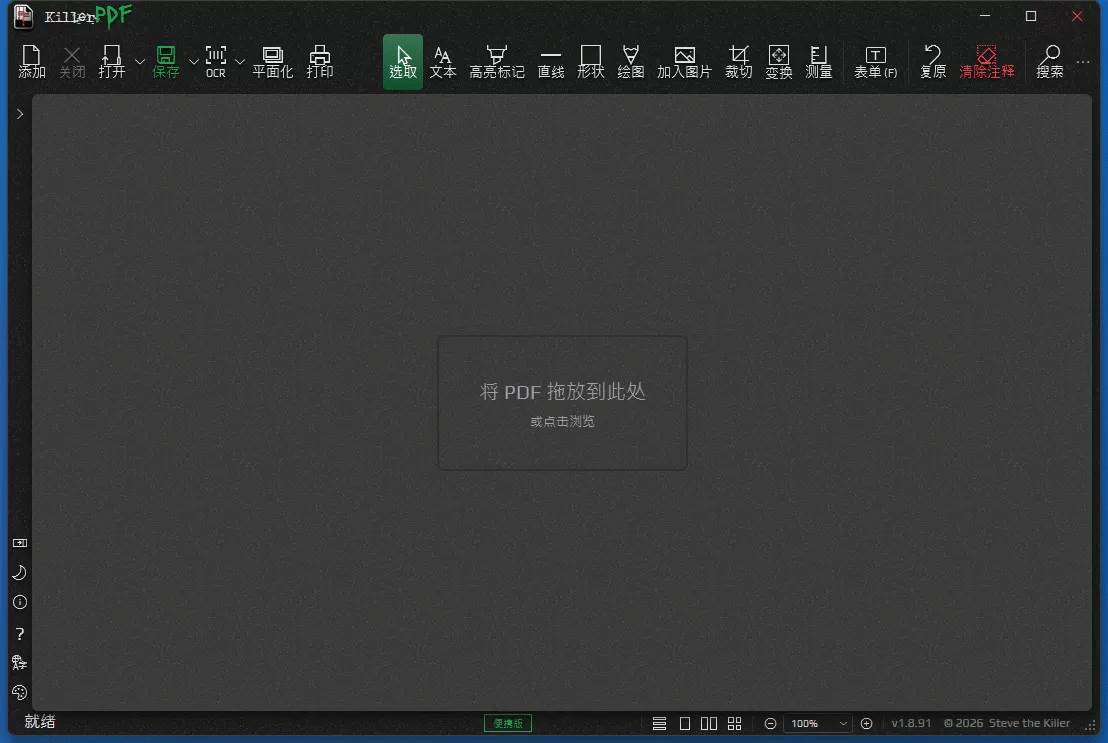Click the sidebar arrow-in-box icon
The width and height of the screenshot is (1108, 743).
[x=20, y=543]
